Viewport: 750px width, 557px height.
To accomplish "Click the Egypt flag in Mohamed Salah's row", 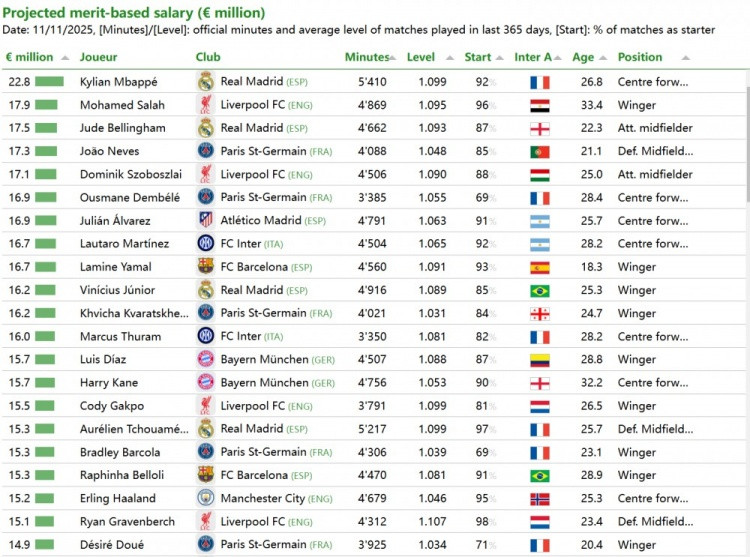I will tap(540, 105).
